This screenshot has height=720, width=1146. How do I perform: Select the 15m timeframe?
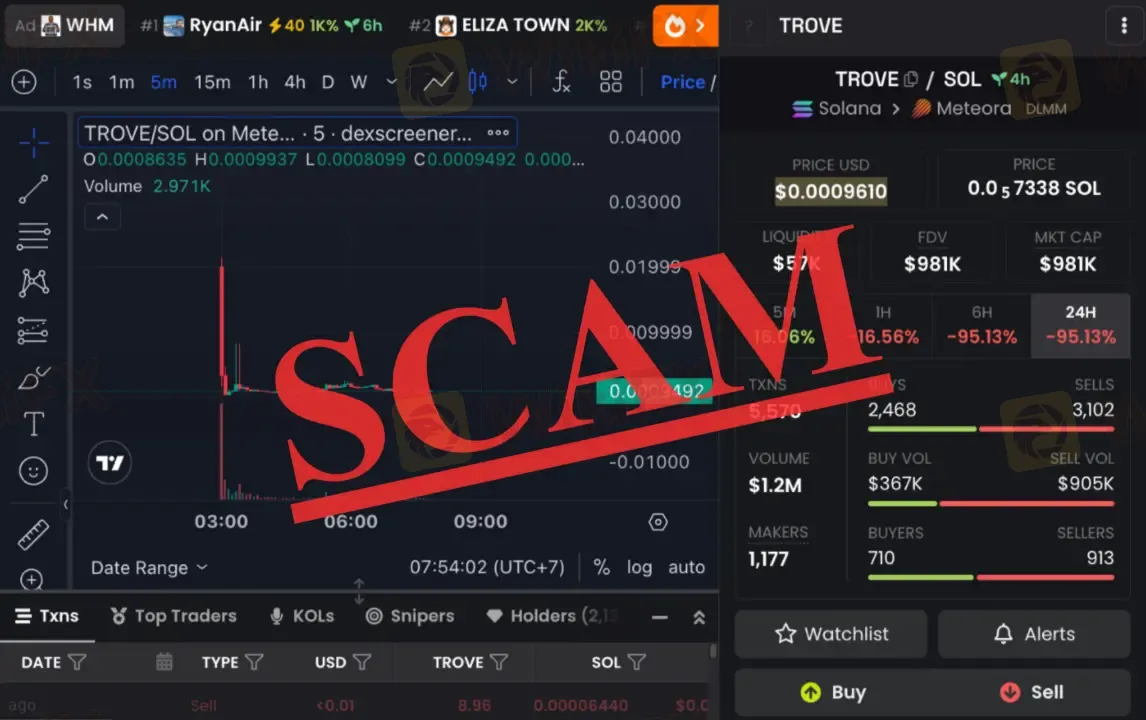212,82
